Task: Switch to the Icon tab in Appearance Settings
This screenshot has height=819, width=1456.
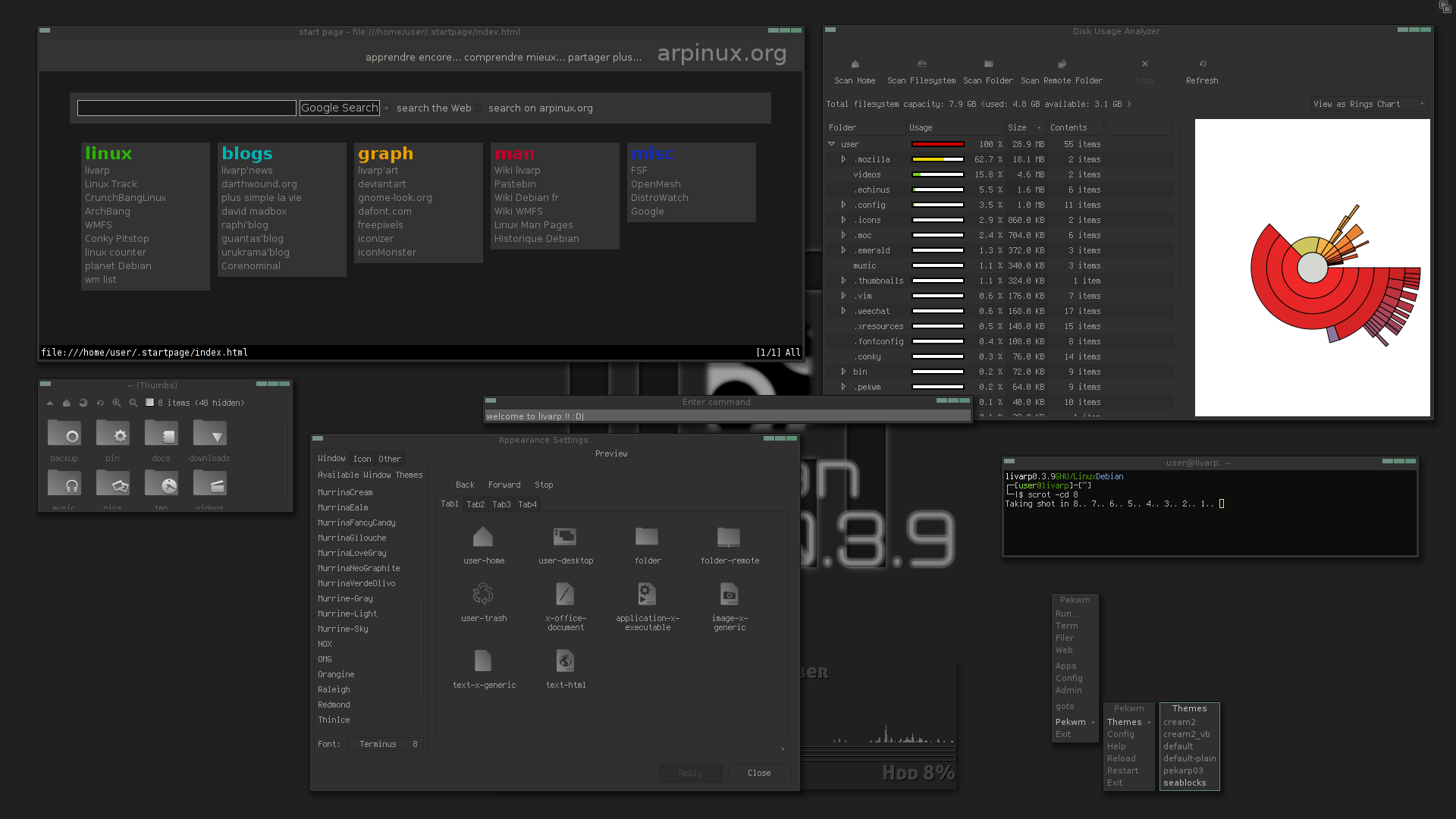Action: (x=362, y=459)
